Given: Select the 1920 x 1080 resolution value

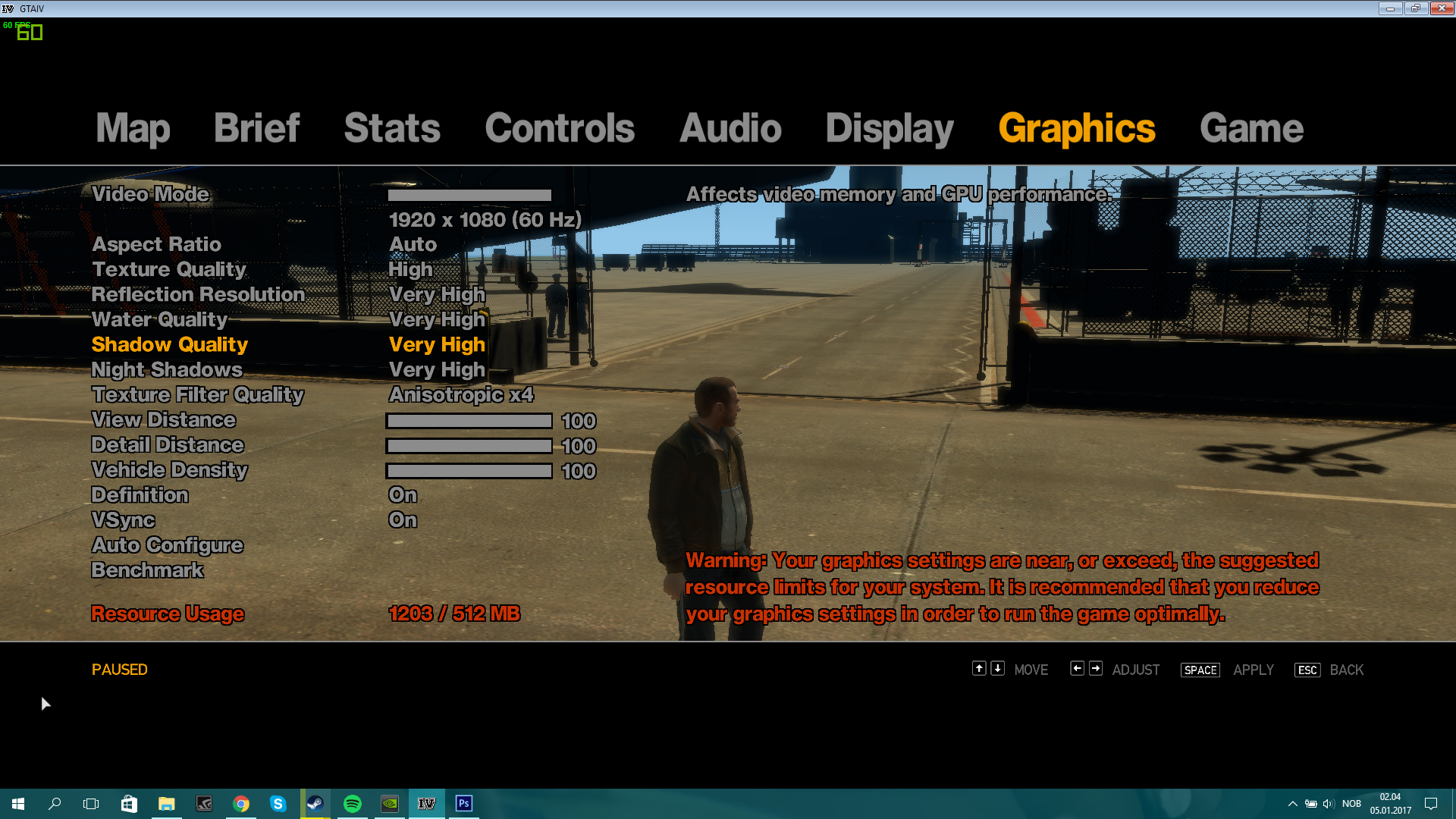Looking at the screenshot, I should tap(485, 220).
